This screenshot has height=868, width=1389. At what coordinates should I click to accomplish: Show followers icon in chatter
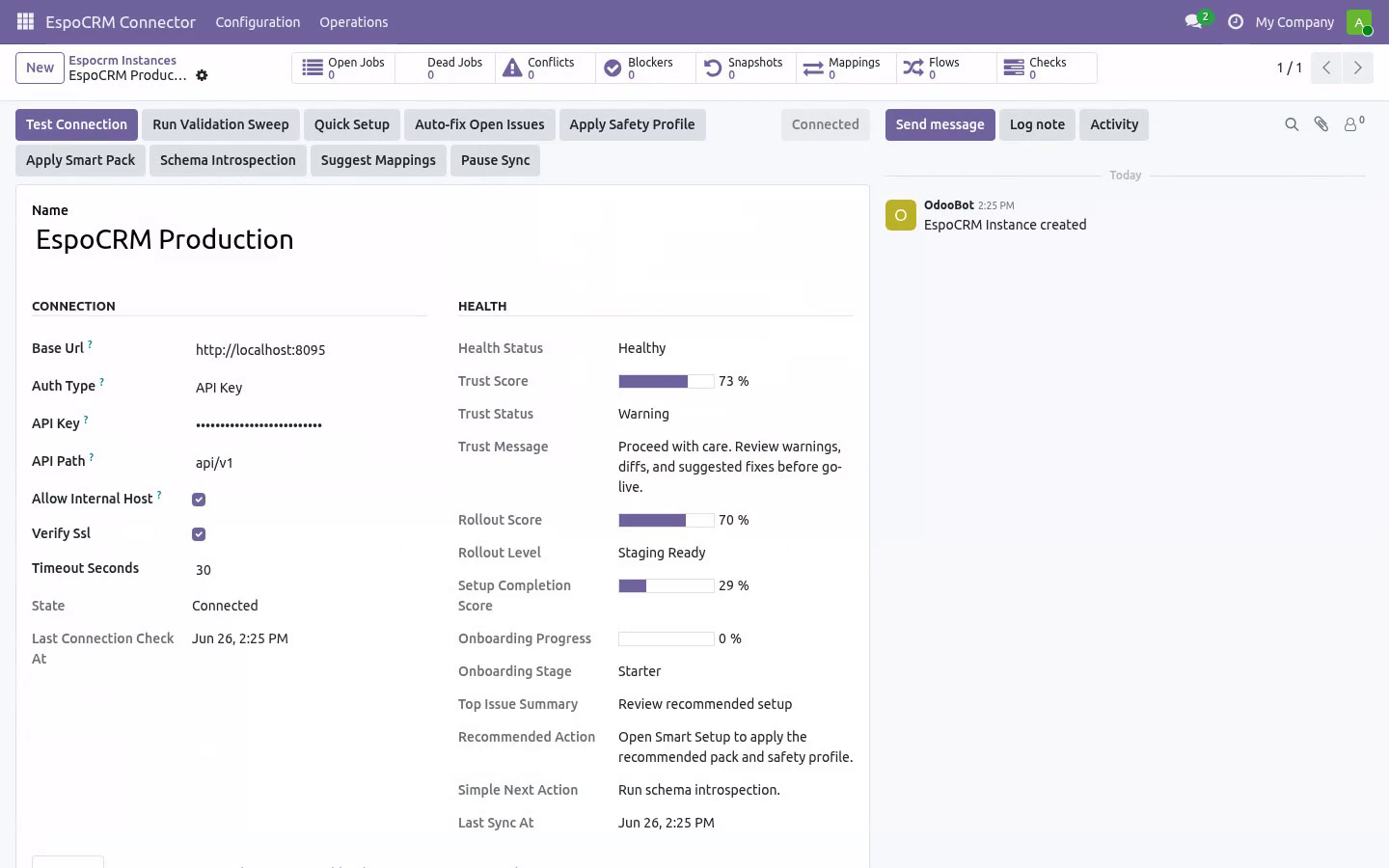point(1353,123)
